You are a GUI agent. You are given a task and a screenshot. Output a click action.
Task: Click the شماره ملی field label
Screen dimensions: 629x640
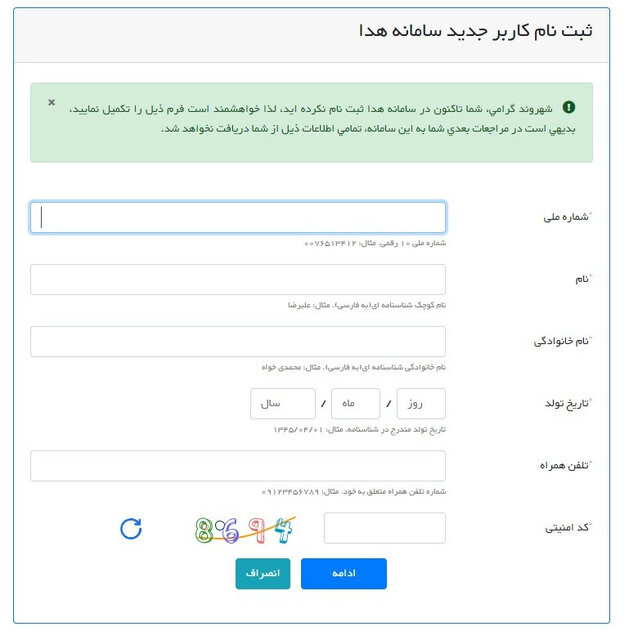click(564, 217)
